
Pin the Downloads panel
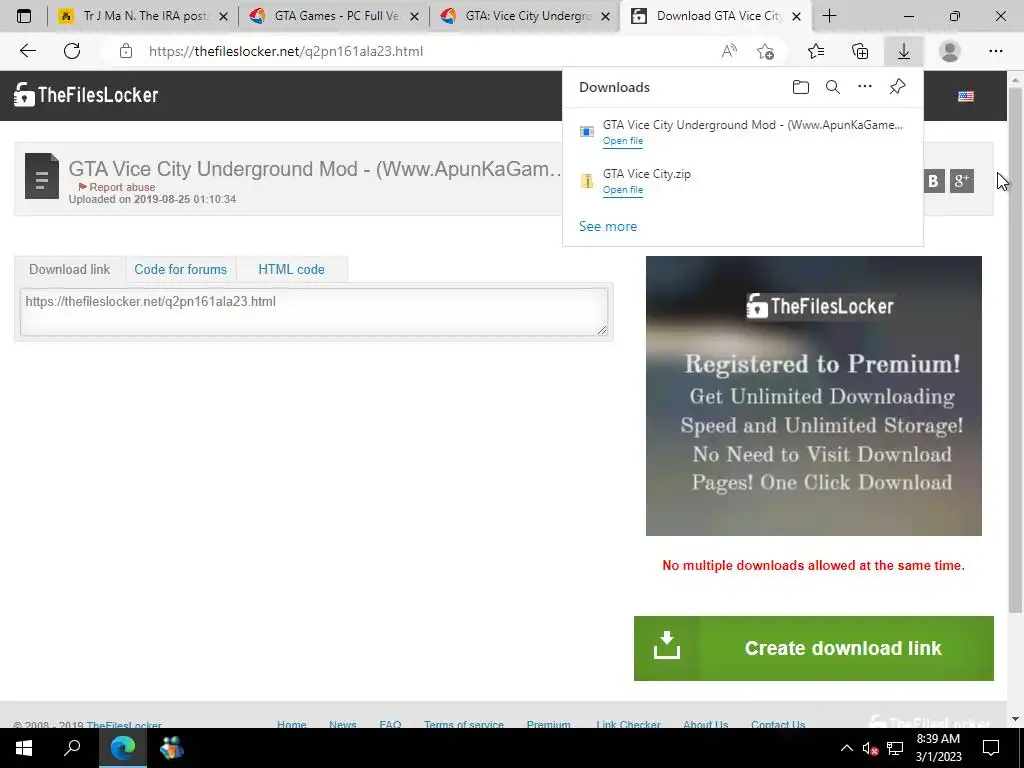[x=897, y=86]
